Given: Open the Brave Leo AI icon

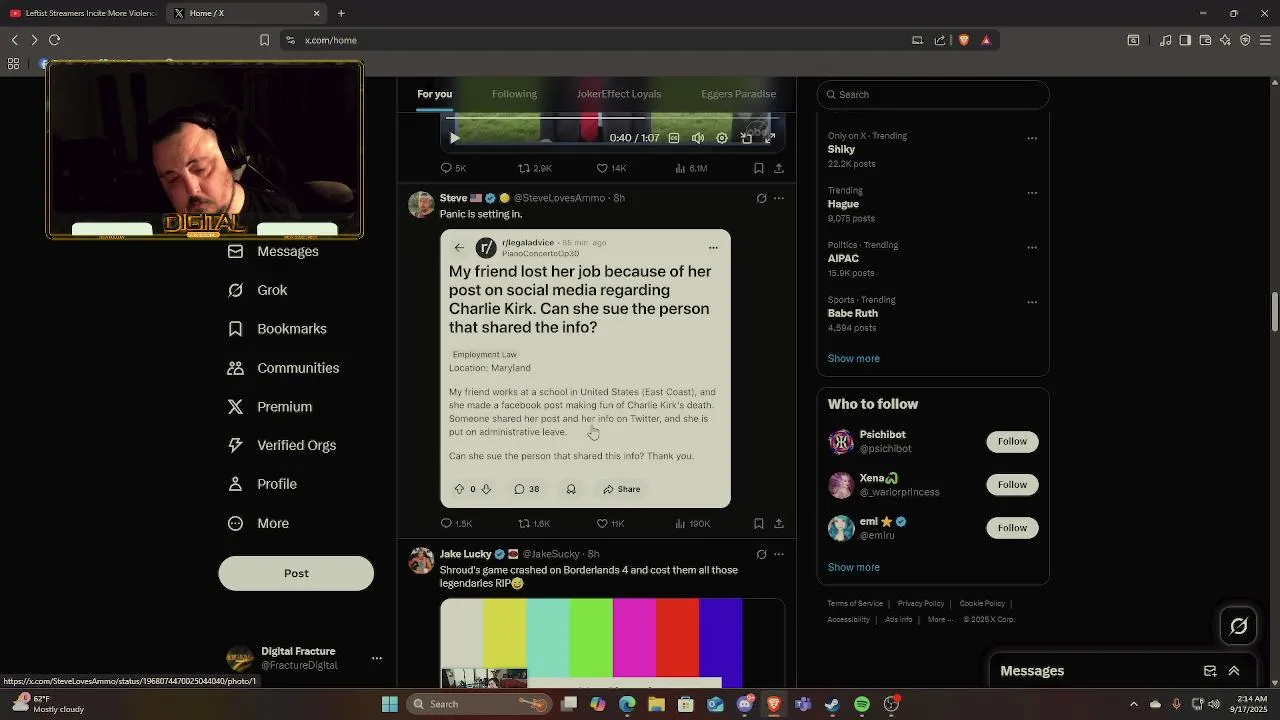Looking at the screenshot, I should click(1225, 40).
